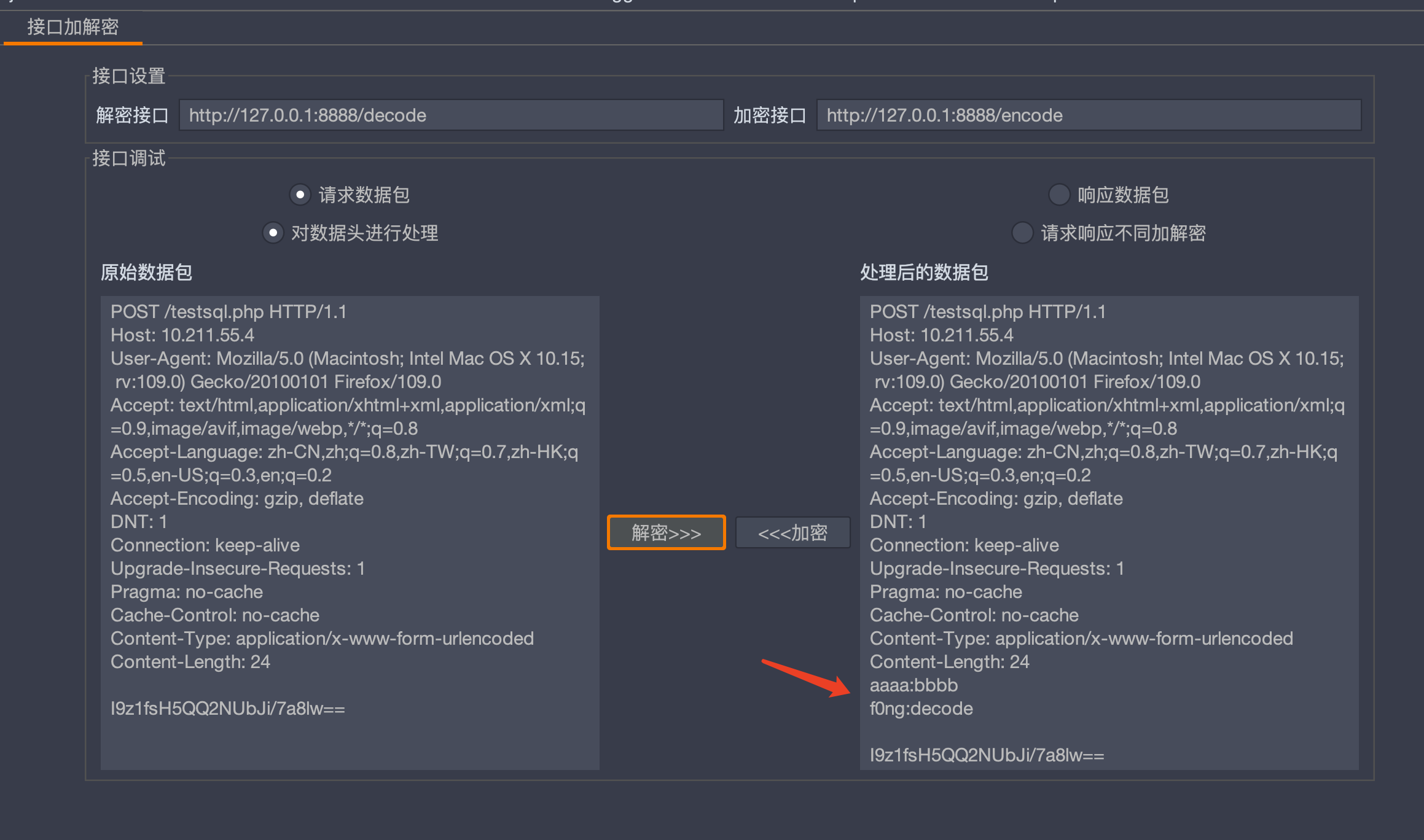Focus the 解密接口 decode URL field
This screenshot has height=840, width=1424.
click(451, 115)
